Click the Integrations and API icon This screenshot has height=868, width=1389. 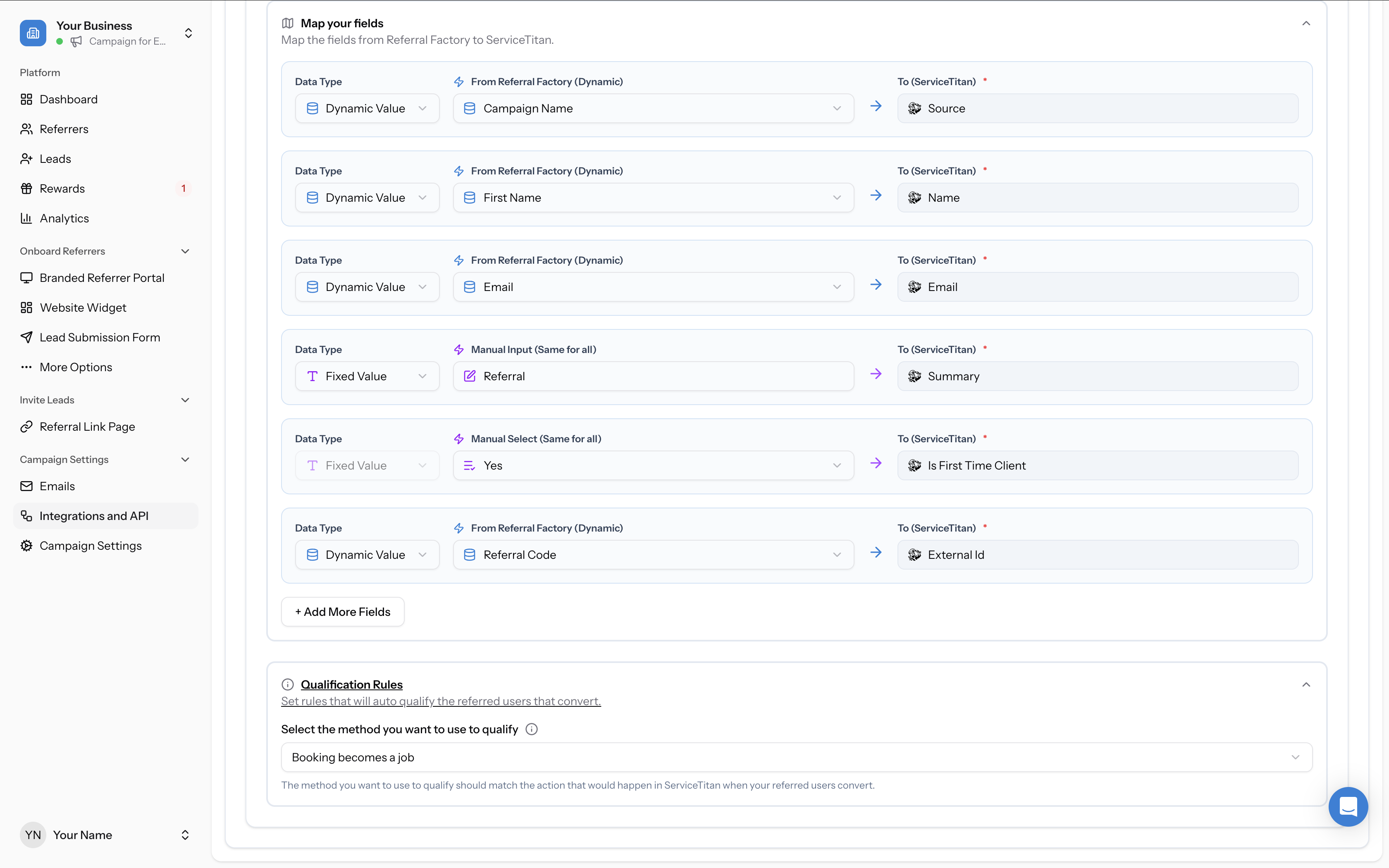26,515
